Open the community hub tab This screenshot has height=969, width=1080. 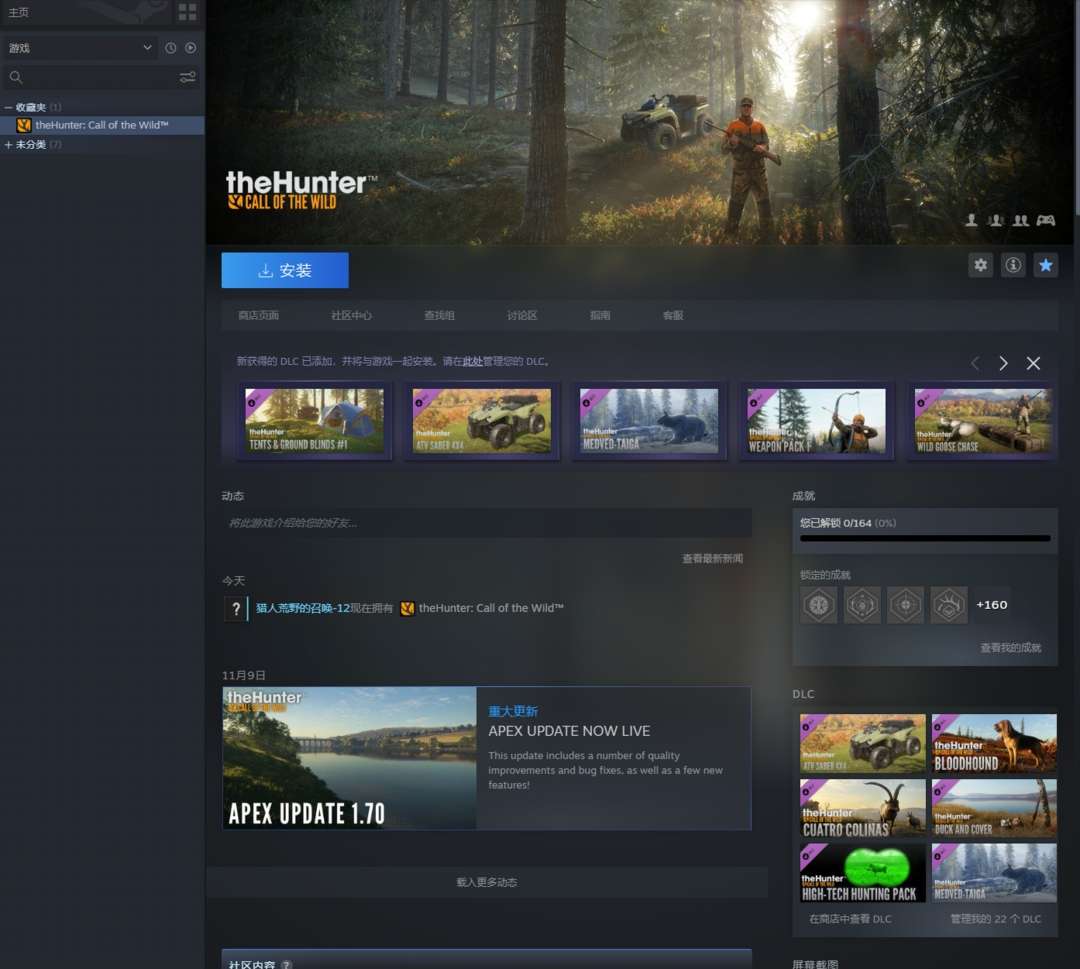351,315
